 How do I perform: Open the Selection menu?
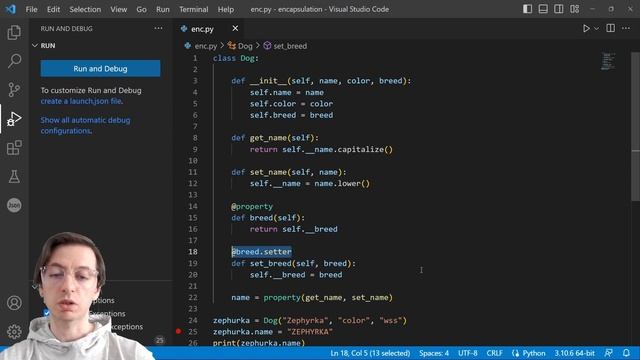(85, 9)
